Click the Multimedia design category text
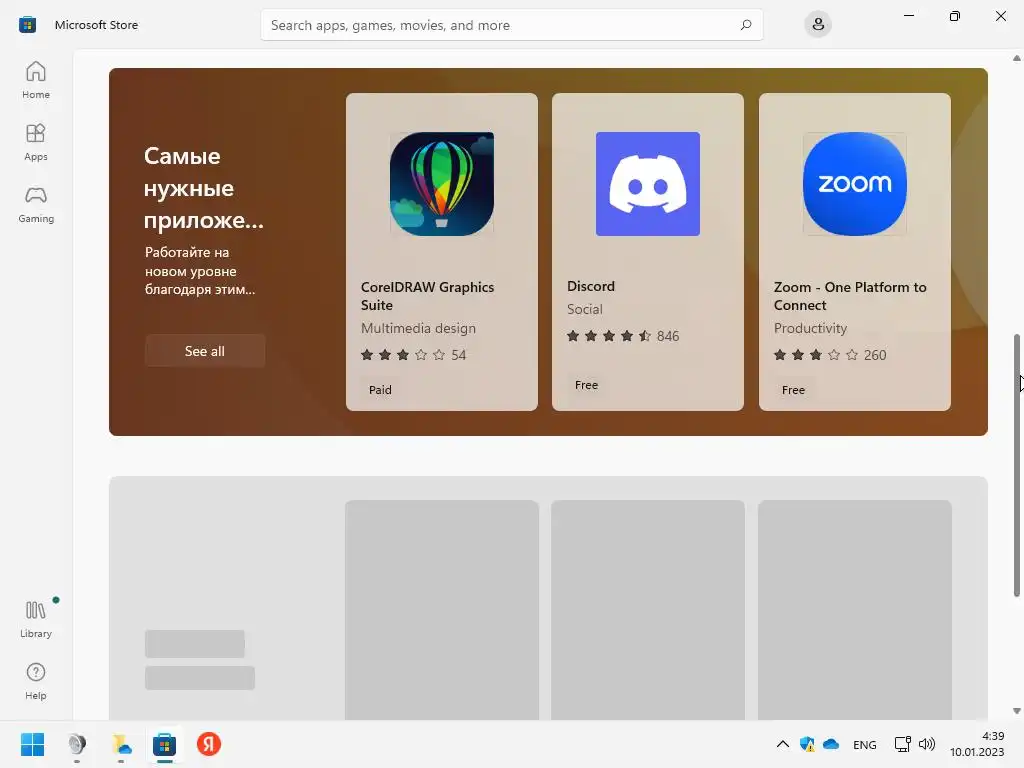The width and height of the screenshot is (1024, 768). pyautogui.click(x=418, y=328)
